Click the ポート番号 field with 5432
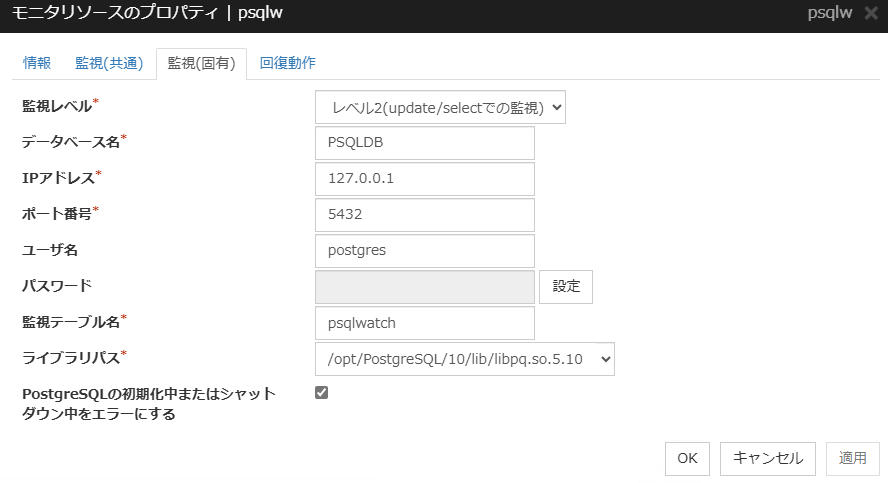Image resolution: width=888 pixels, height=483 pixels. coord(424,215)
